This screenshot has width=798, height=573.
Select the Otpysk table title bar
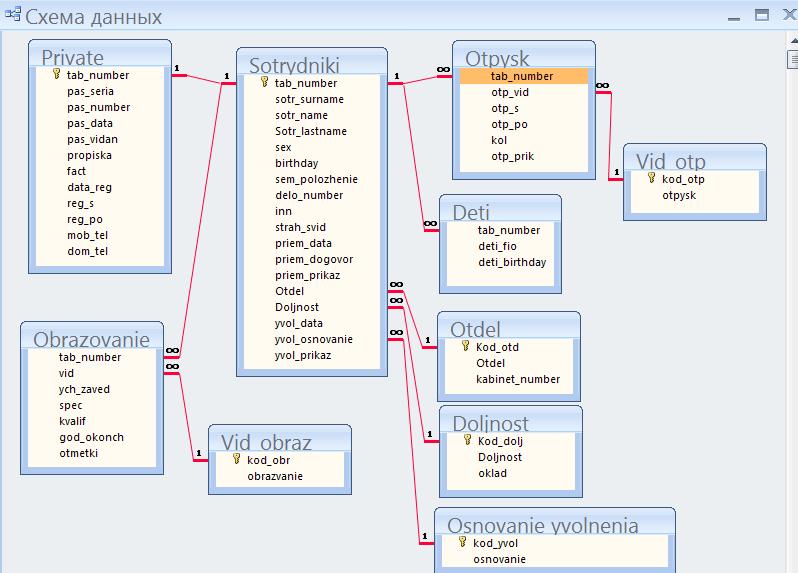524,55
